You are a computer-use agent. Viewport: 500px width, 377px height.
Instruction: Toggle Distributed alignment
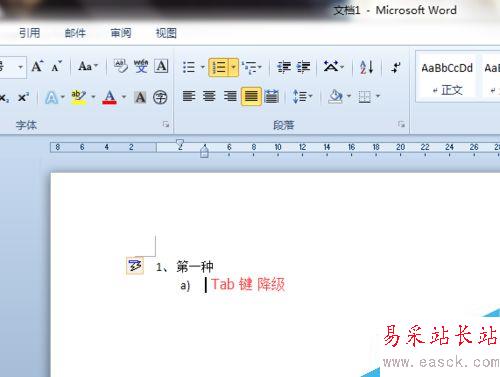tap(272, 96)
